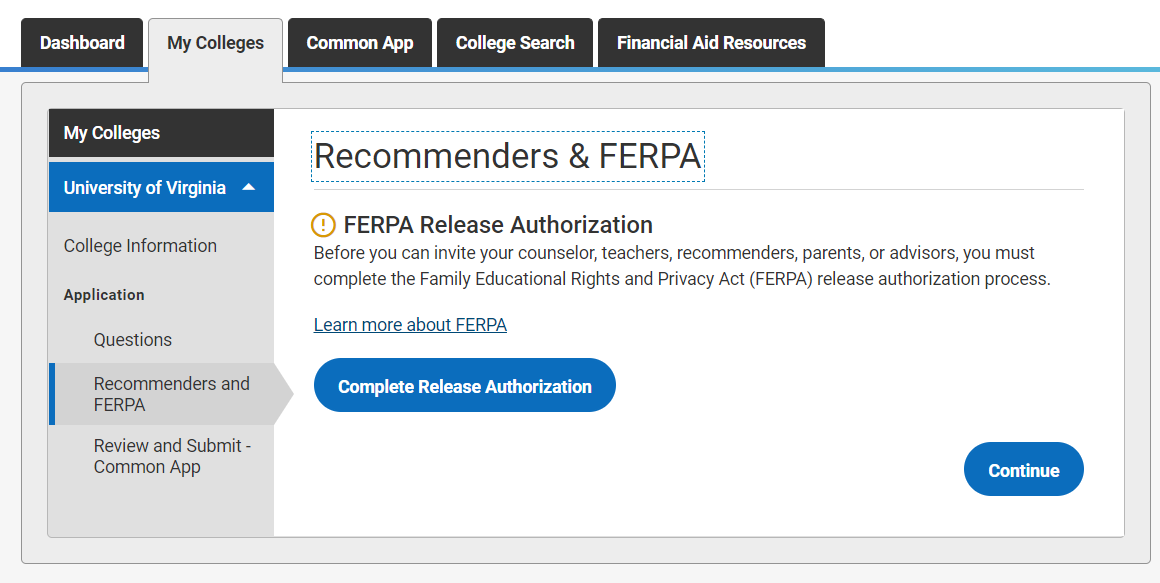Open the Dashboard tab
Viewport: 1160px width, 583px height.
tap(82, 43)
